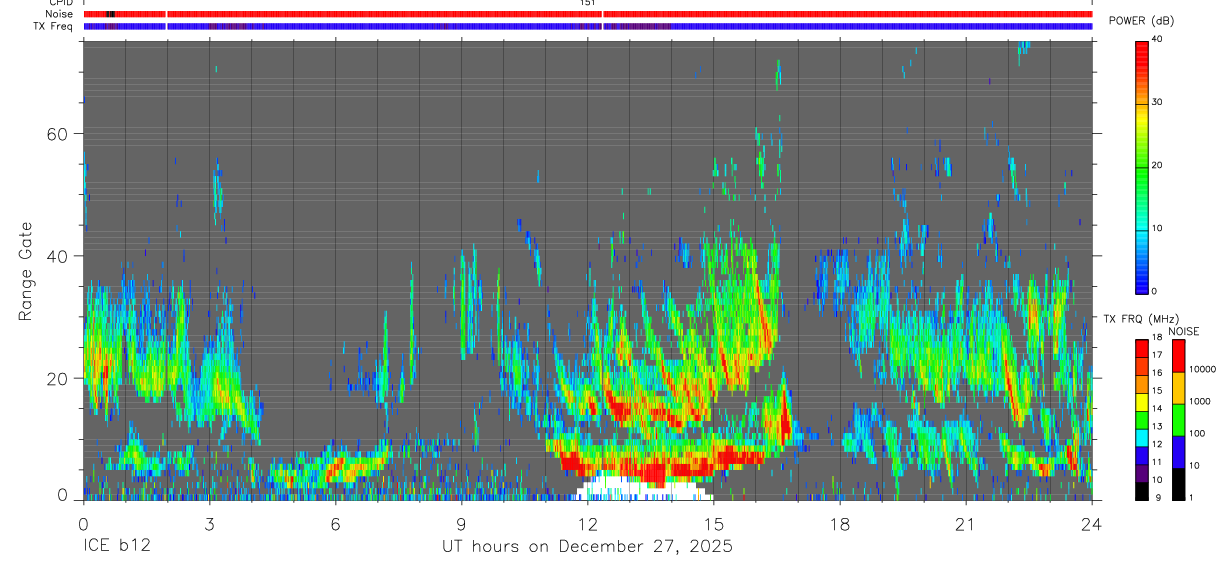The height and width of the screenshot is (567, 1228).
Task: Click the 12 hour tick label
Action: pos(588,523)
